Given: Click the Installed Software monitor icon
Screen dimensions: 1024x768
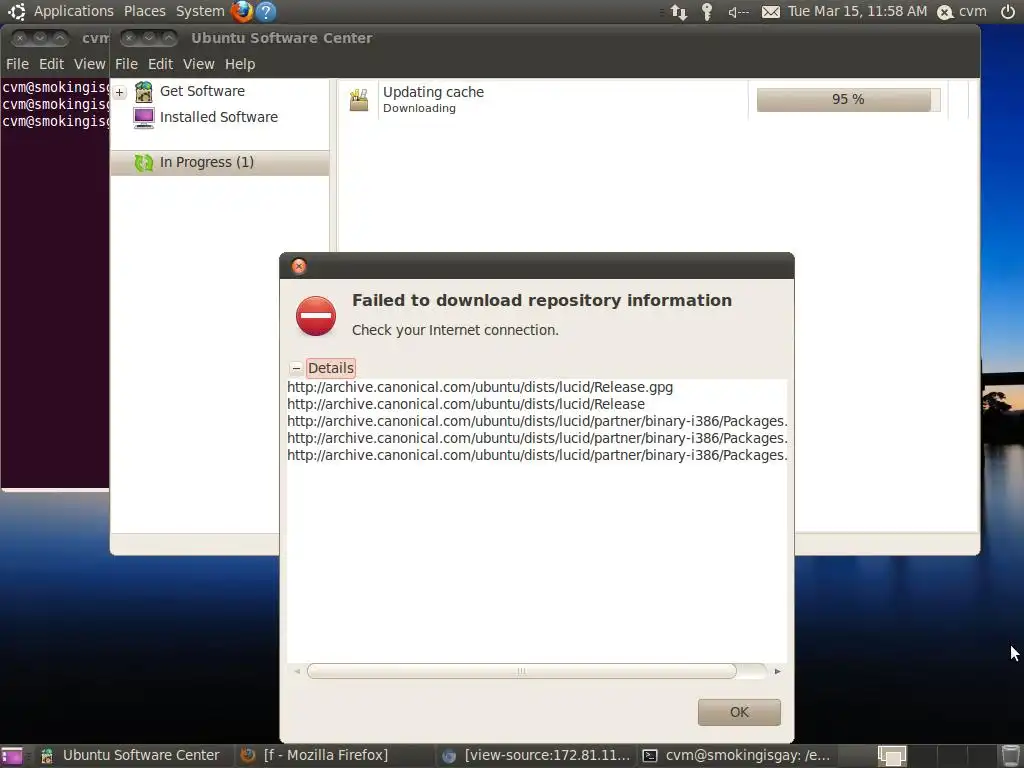Looking at the screenshot, I should pyautogui.click(x=144, y=118).
